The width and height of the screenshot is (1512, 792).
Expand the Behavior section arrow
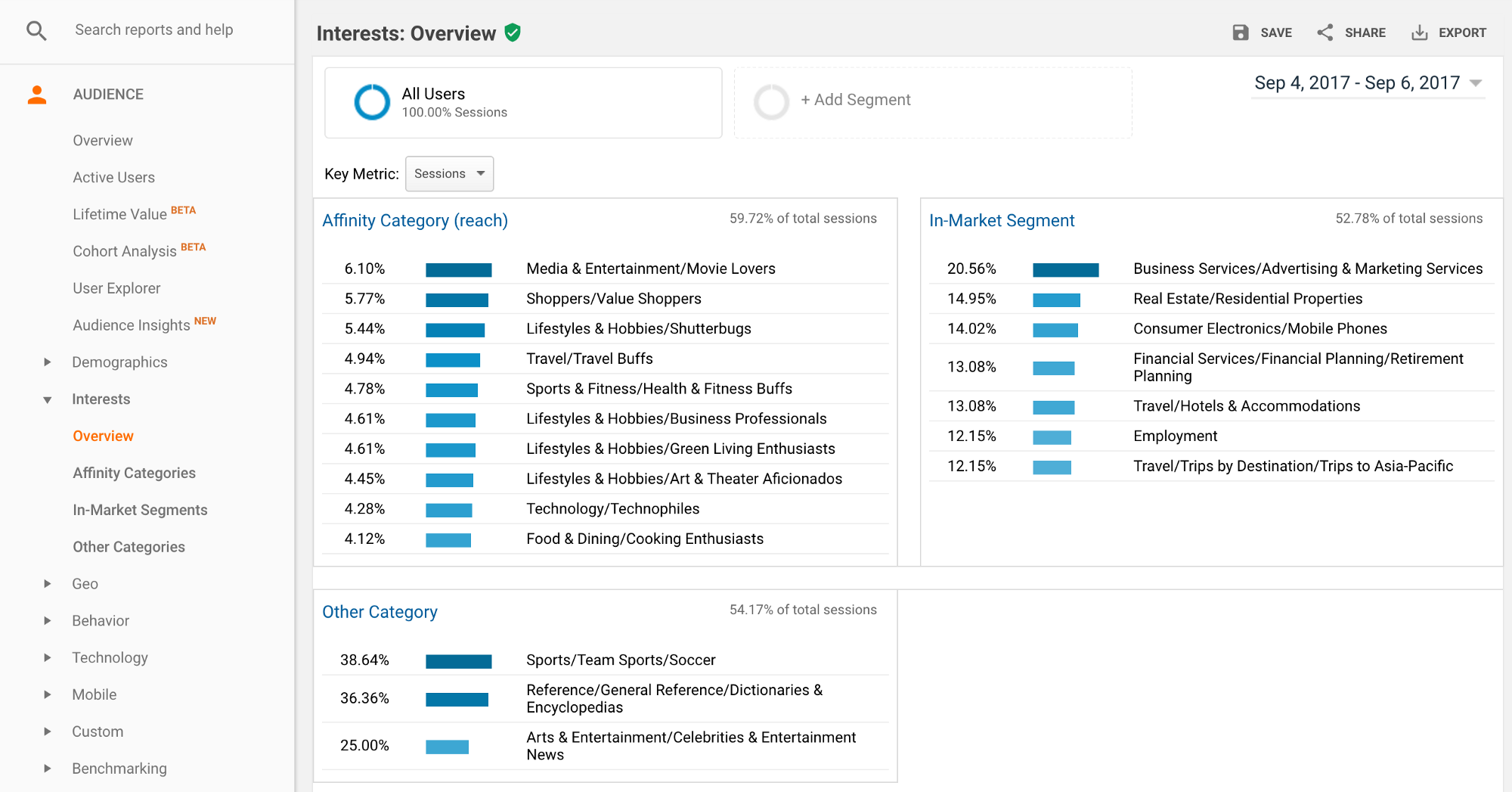(48, 621)
